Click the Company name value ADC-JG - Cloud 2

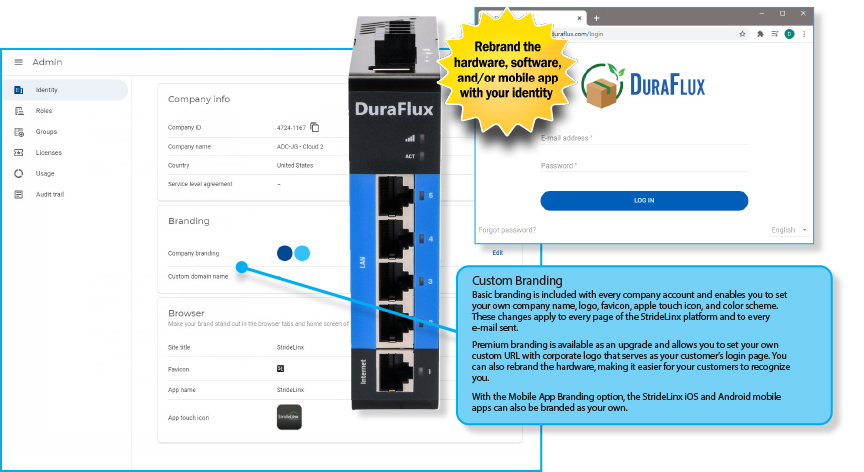(300, 147)
